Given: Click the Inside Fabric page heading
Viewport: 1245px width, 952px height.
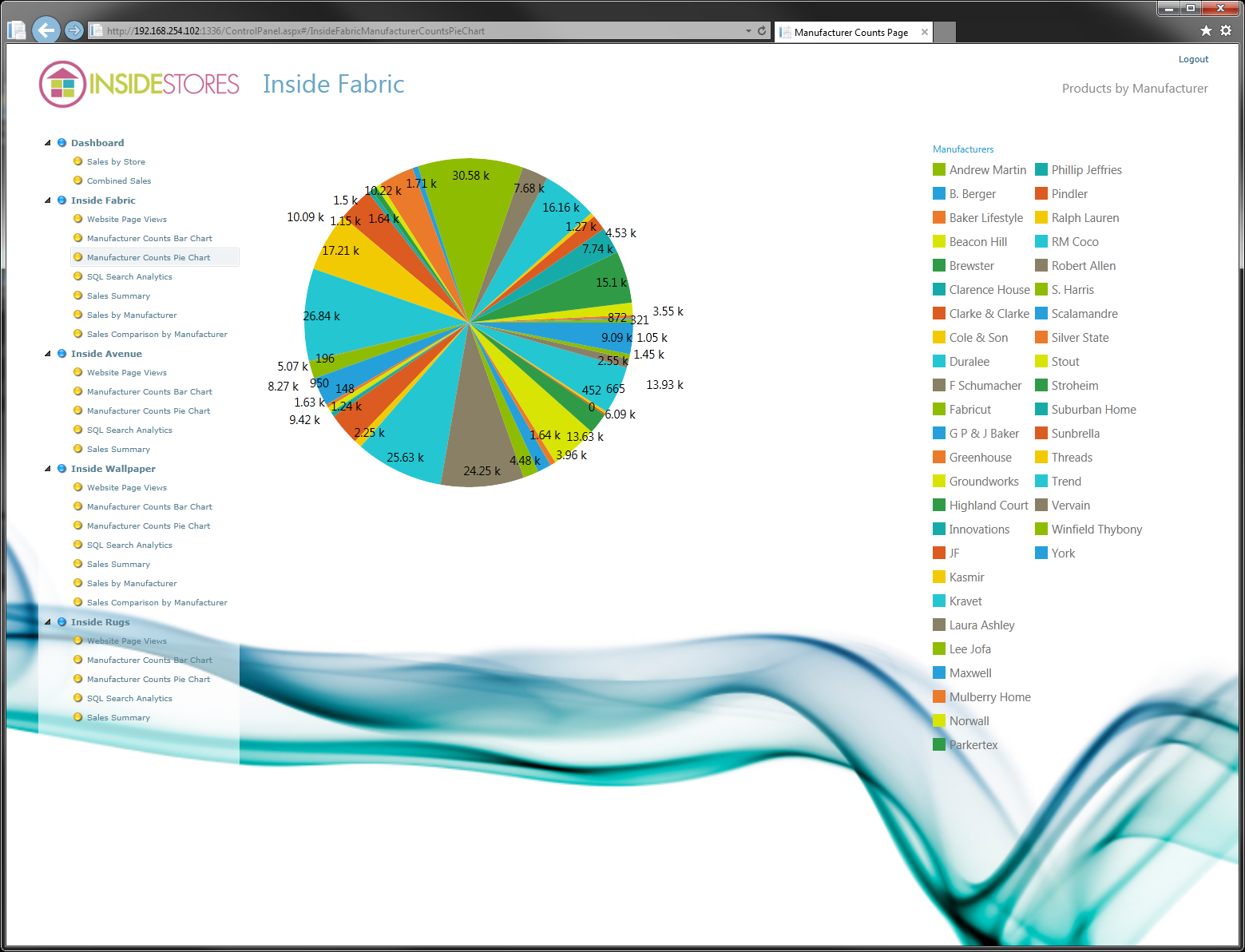Looking at the screenshot, I should tap(334, 84).
